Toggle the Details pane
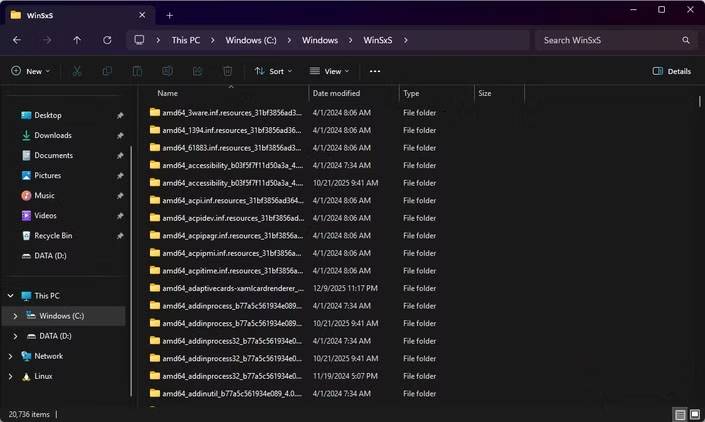 click(x=671, y=71)
